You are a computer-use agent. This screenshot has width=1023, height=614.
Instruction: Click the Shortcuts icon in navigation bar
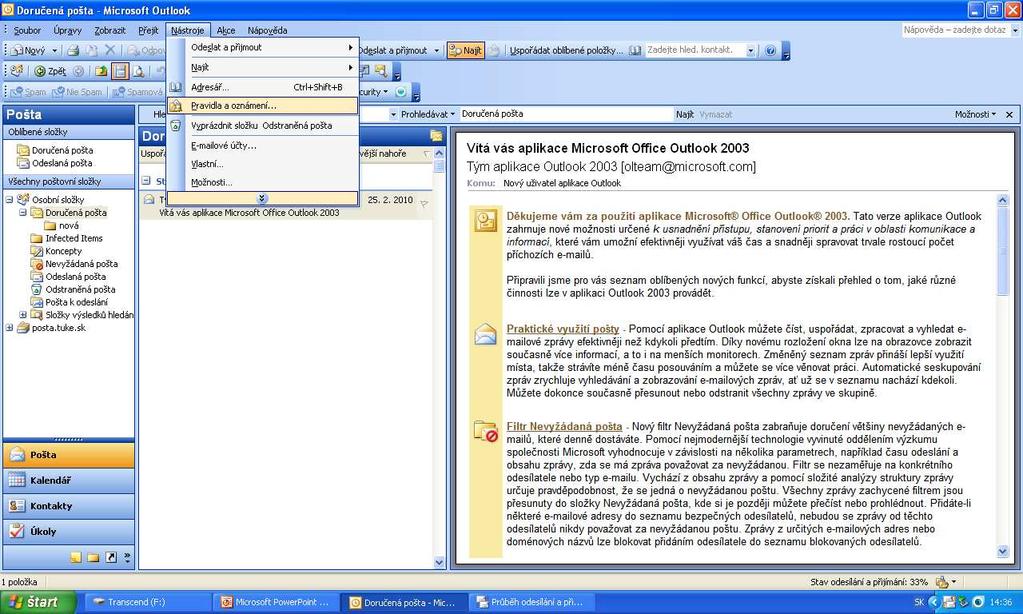pyautogui.click(x=111, y=557)
